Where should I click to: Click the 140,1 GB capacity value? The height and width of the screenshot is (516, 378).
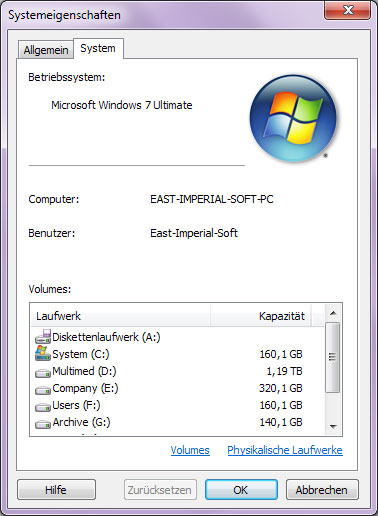(x=281, y=422)
